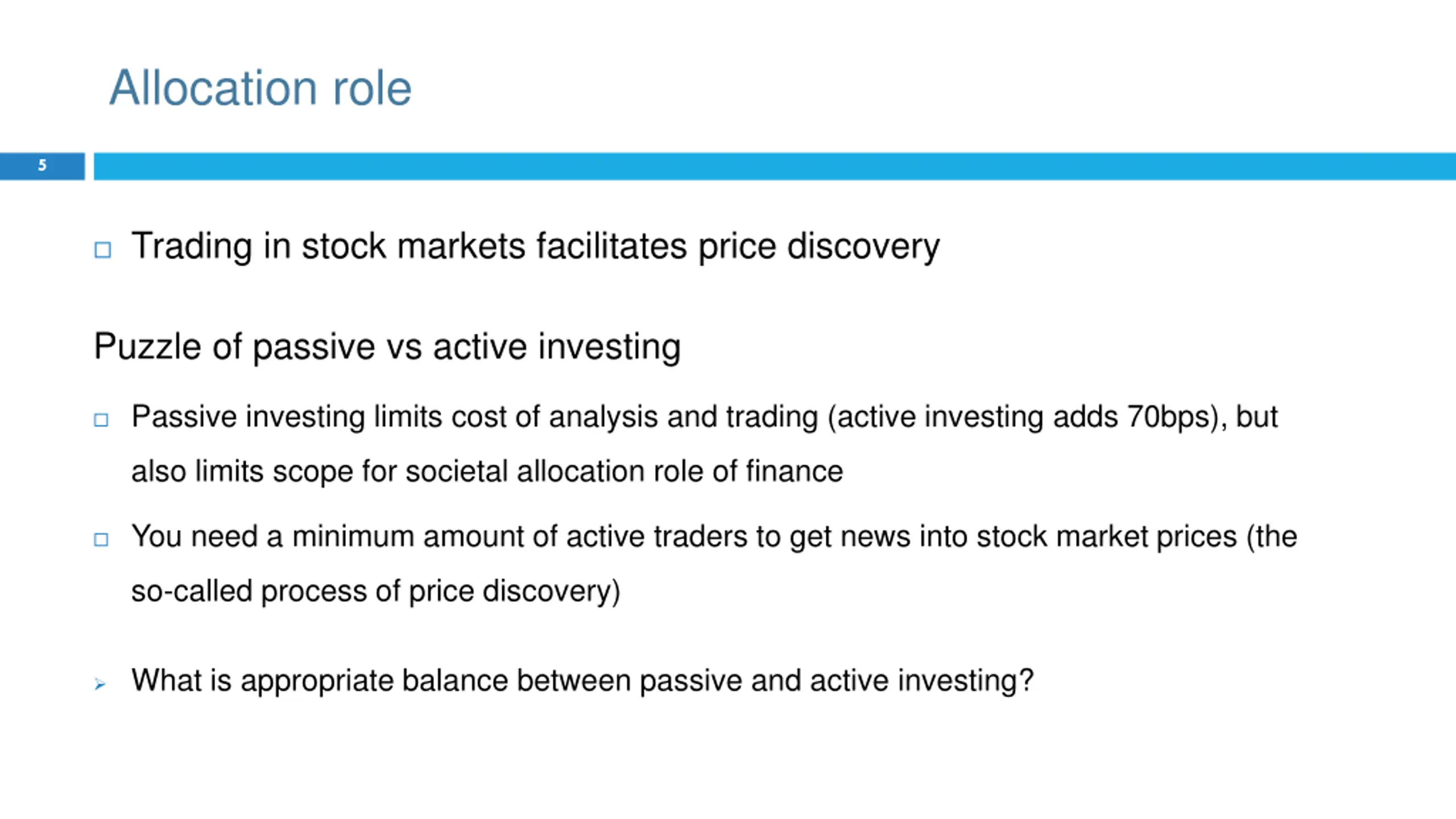This screenshot has height=819, width=1456.
Task: Click the line 'so-called process of price discovery)'
Action: (x=376, y=591)
